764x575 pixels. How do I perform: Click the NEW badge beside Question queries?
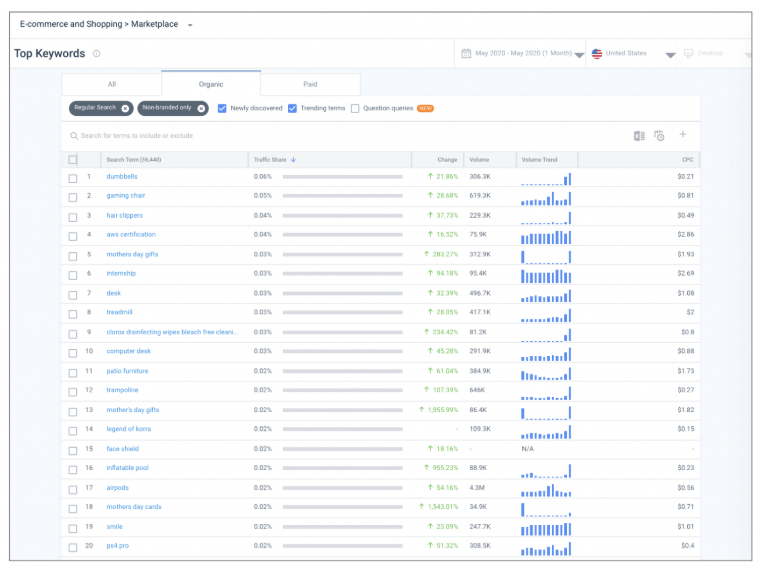425,109
